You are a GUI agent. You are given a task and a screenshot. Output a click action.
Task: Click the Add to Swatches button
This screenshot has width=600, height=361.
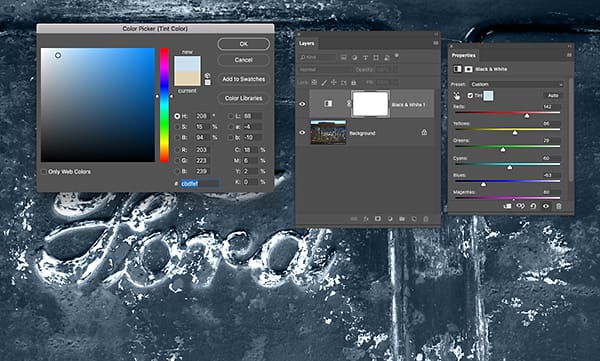tap(243, 79)
